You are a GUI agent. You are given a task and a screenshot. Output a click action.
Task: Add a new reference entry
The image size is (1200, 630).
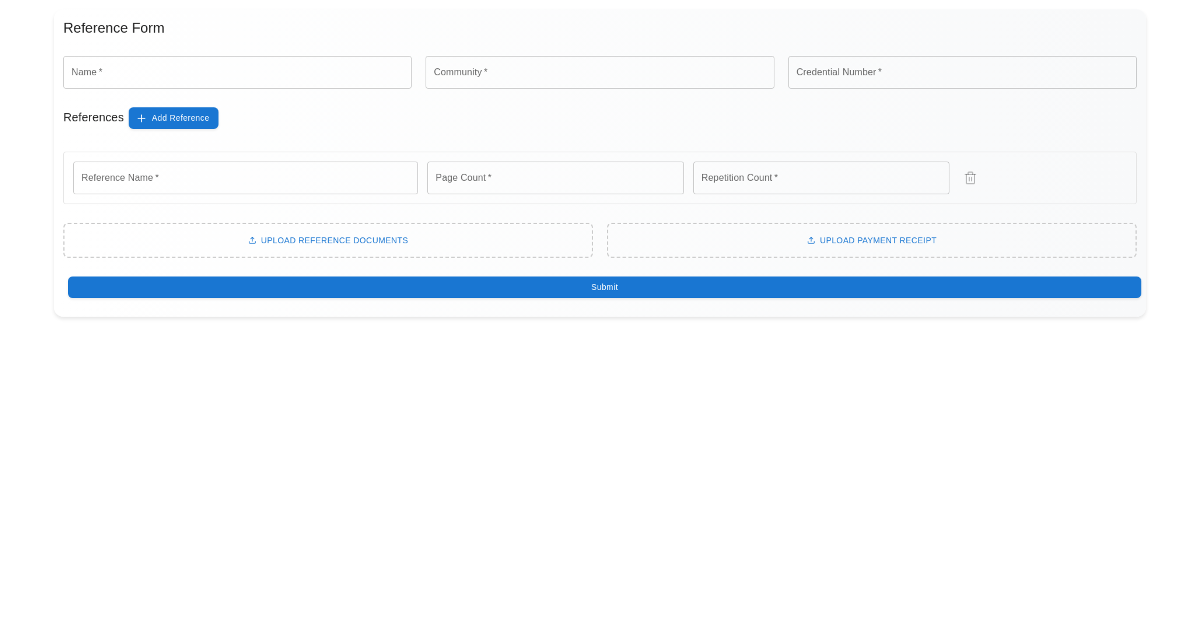[x=173, y=118]
